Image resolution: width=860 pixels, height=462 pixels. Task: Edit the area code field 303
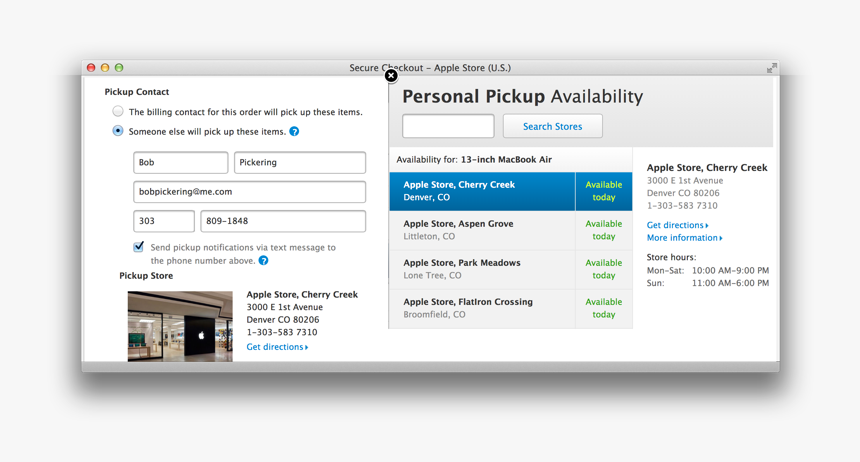coord(164,221)
